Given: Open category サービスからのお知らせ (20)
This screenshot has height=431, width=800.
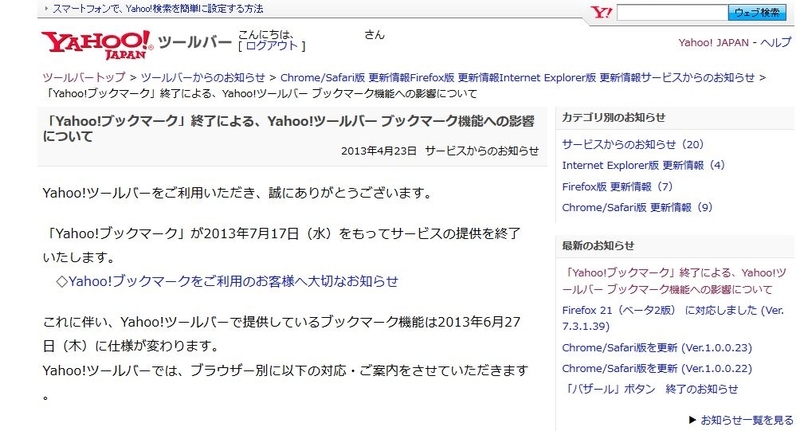Looking at the screenshot, I should coord(633,144).
